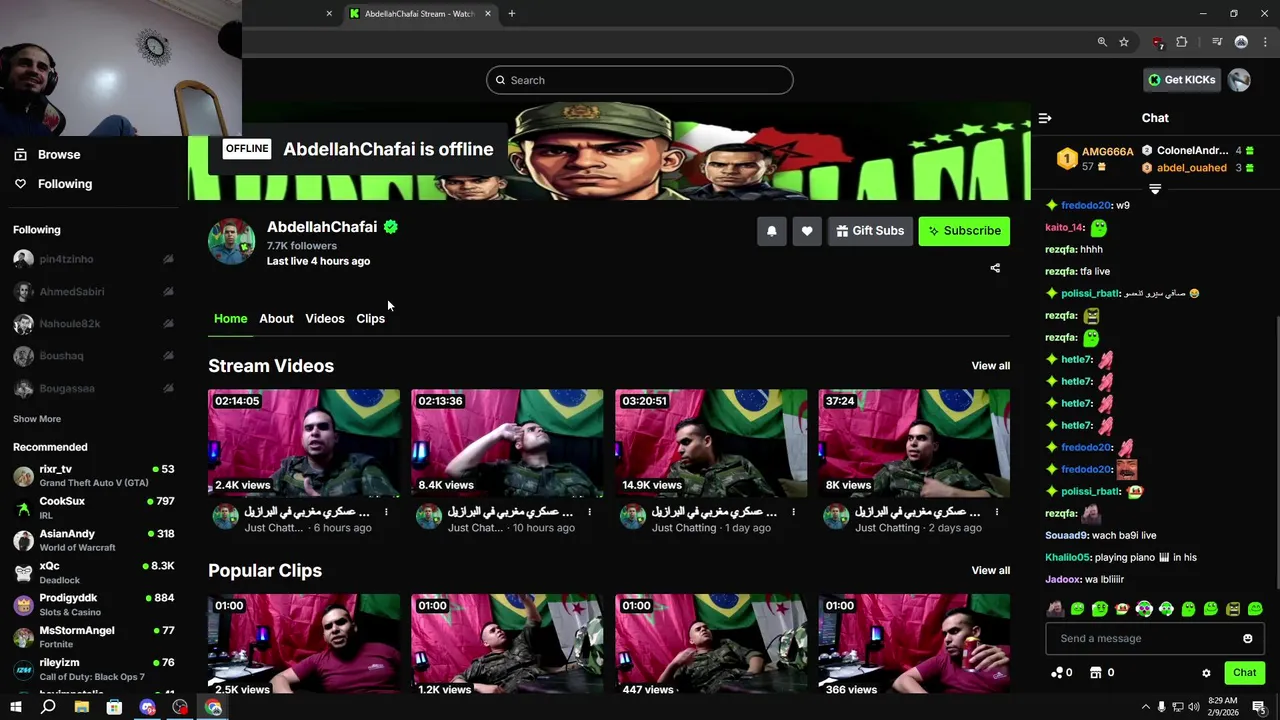
Task: Close the first browser tab
Action: click(329, 14)
